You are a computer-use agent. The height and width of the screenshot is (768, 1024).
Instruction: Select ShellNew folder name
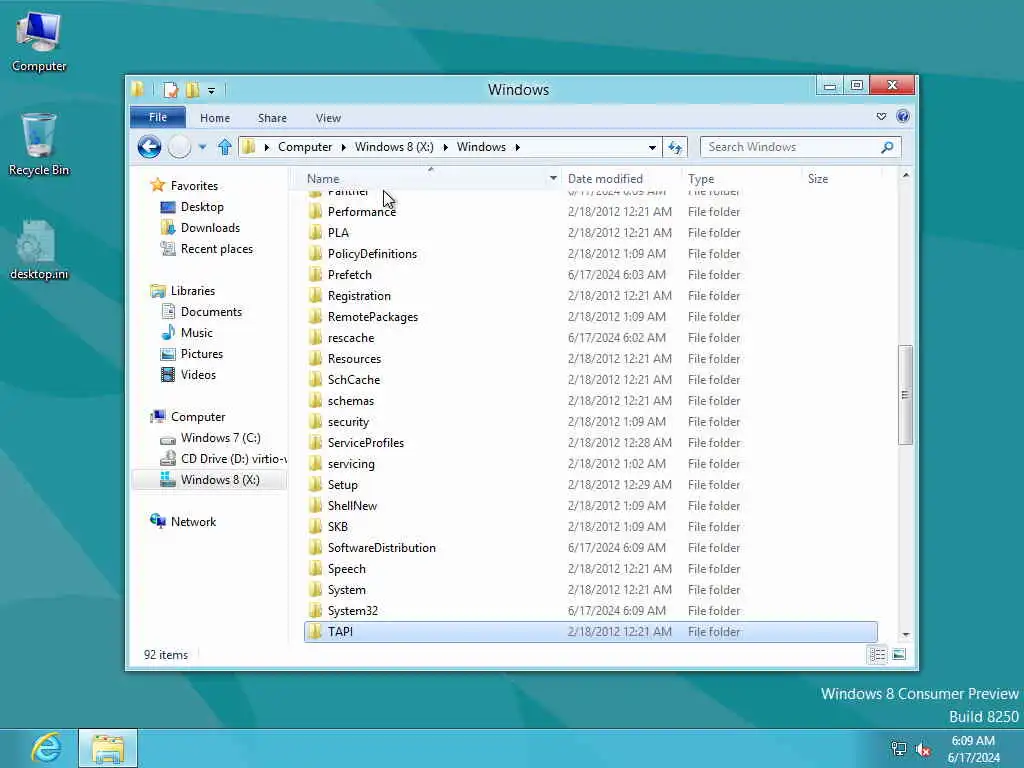point(353,505)
